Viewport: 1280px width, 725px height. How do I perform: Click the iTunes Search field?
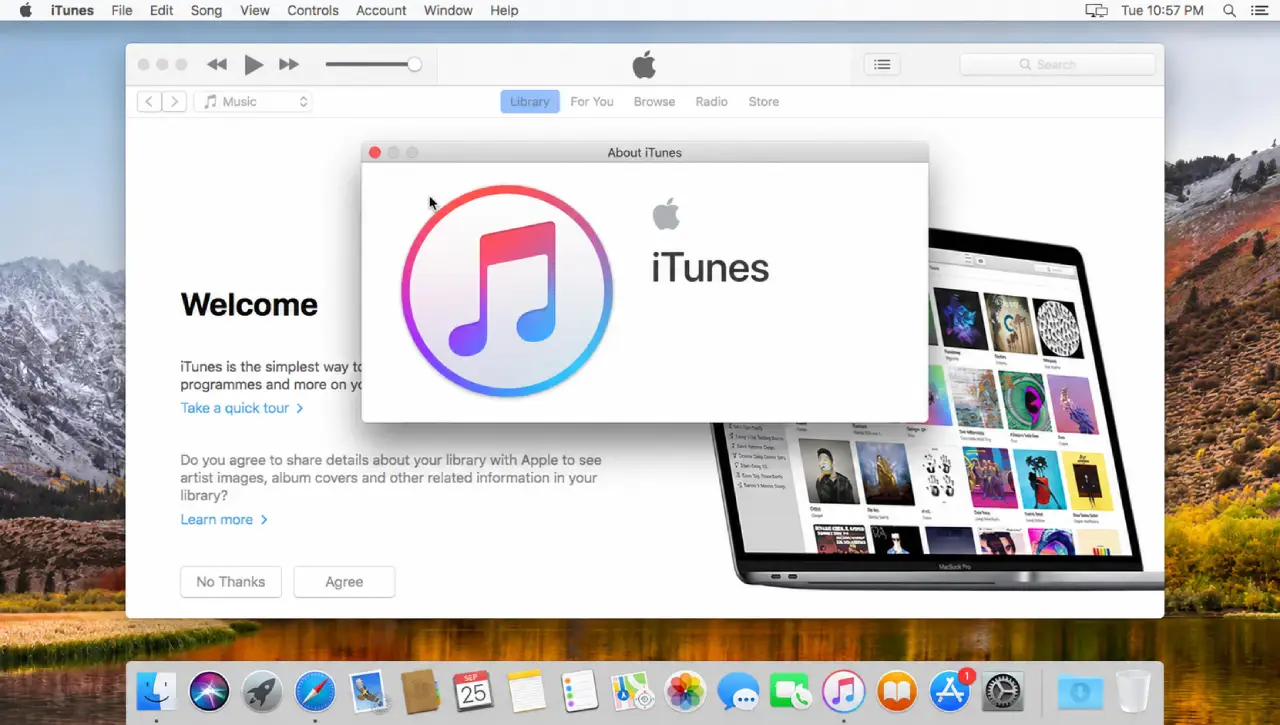(x=1057, y=64)
